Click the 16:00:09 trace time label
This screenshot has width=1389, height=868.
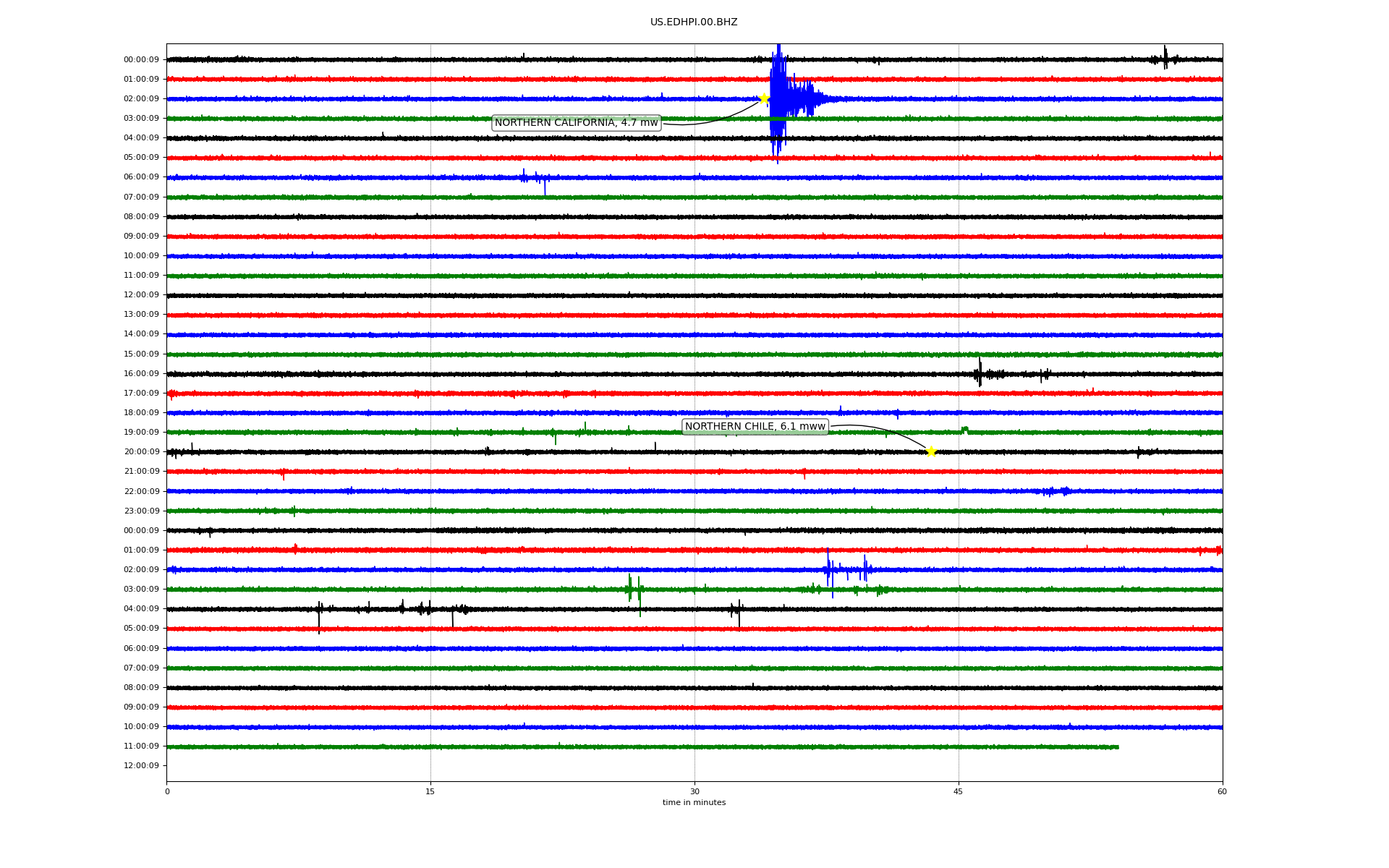pos(141,374)
